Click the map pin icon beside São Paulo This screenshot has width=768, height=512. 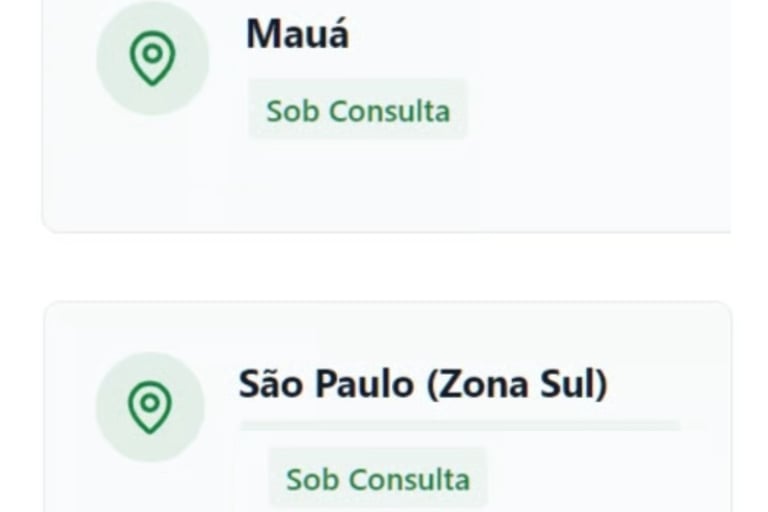tap(150, 408)
